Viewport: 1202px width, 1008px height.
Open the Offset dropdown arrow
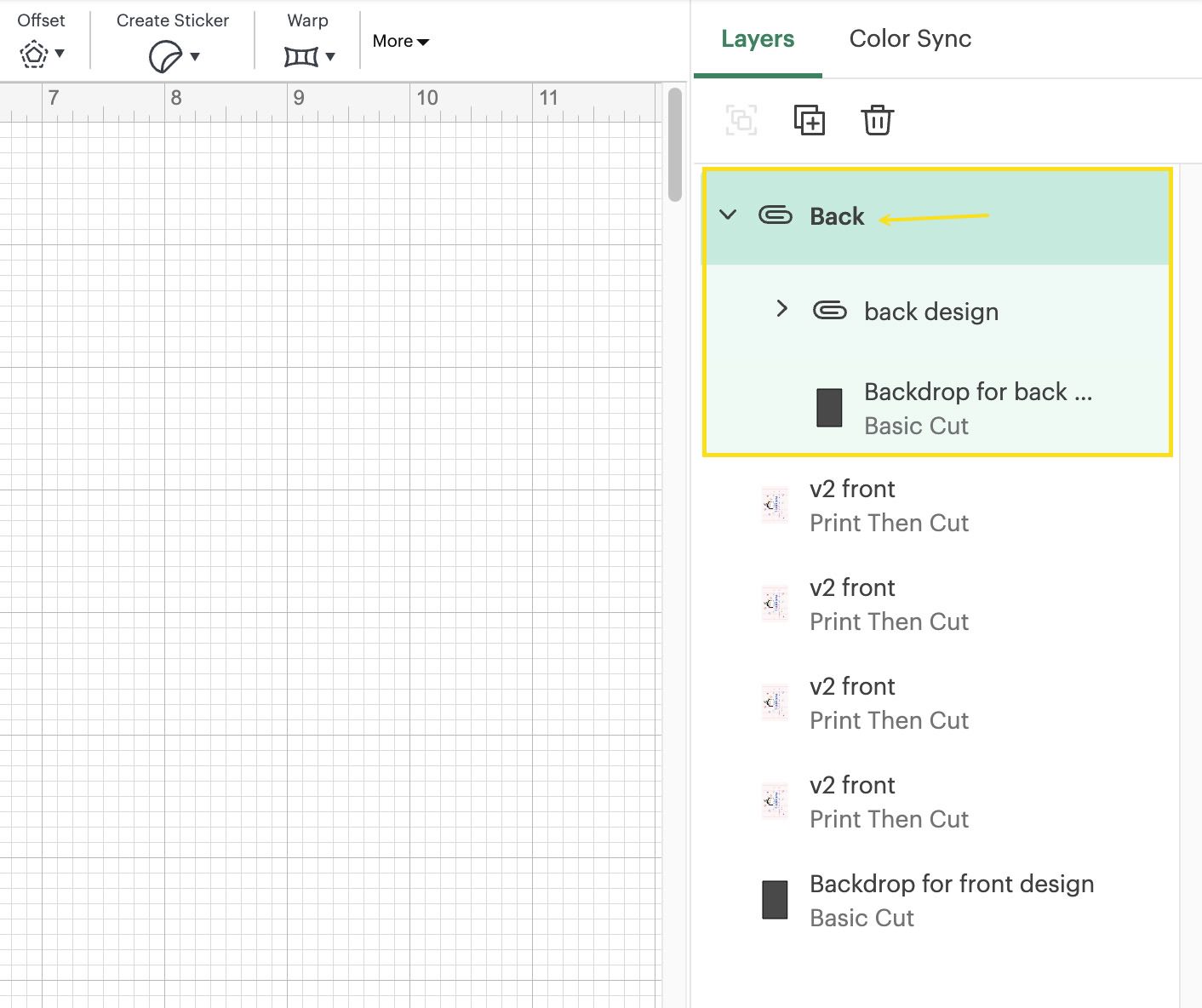pos(60,54)
